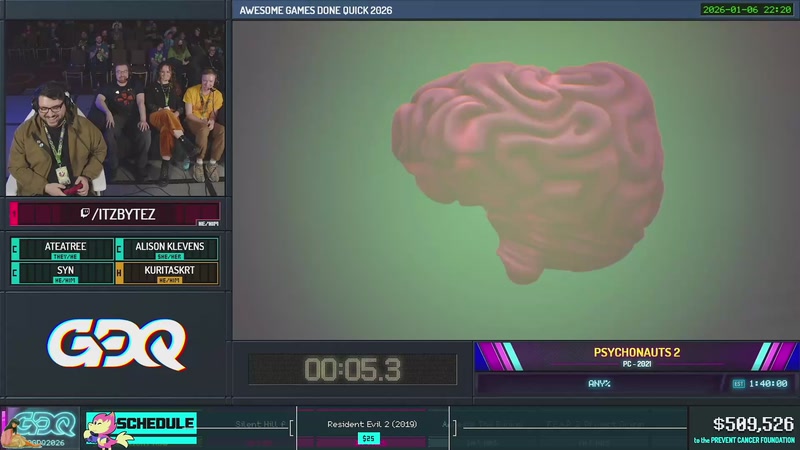
Task: Click the ANY% category label
Action: click(599, 384)
